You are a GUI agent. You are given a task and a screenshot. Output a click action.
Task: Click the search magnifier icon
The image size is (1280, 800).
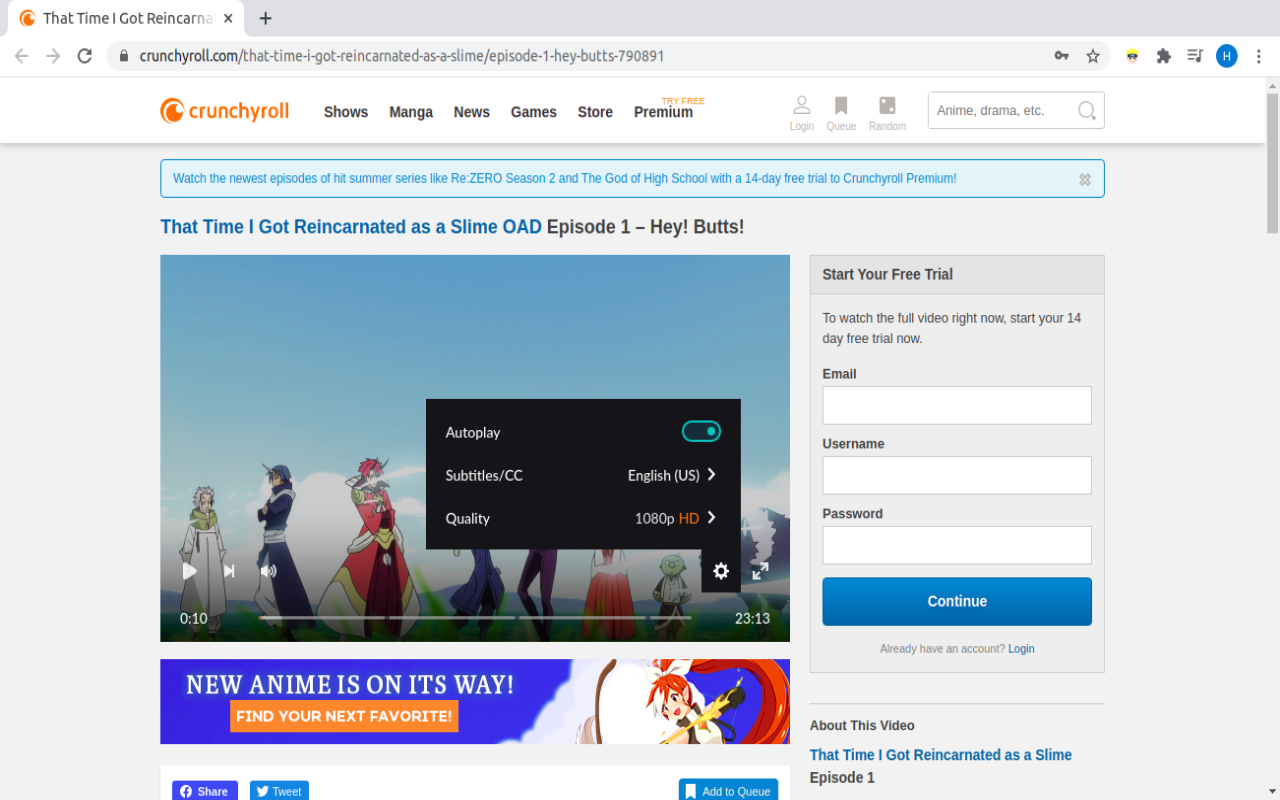(1086, 111)
